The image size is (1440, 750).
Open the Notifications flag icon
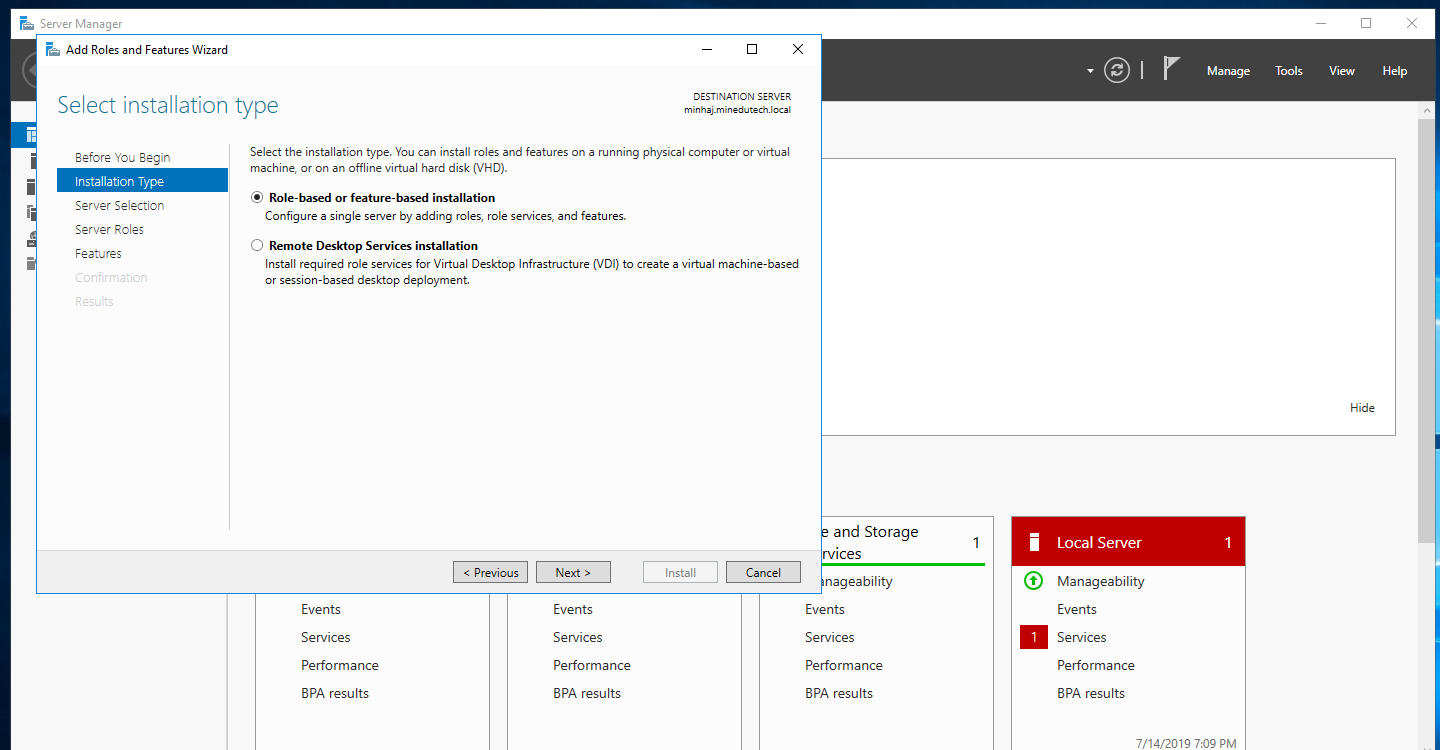point(1171,69)
